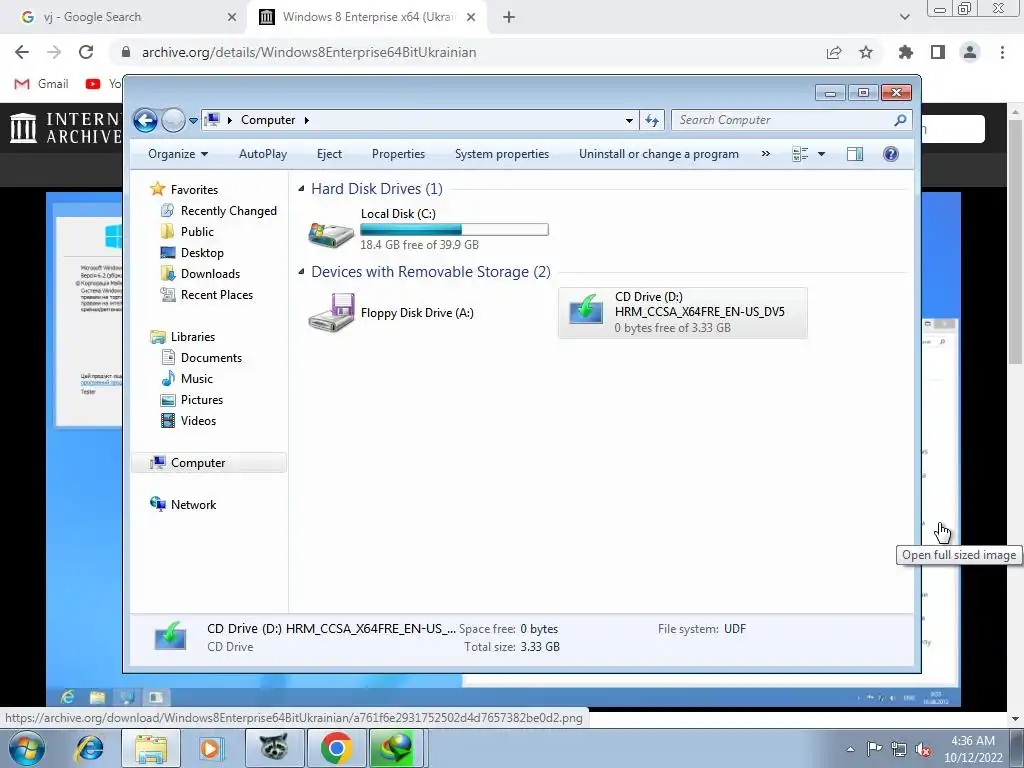Click the refresh button beside the address bar

click(x=652, y=120)
